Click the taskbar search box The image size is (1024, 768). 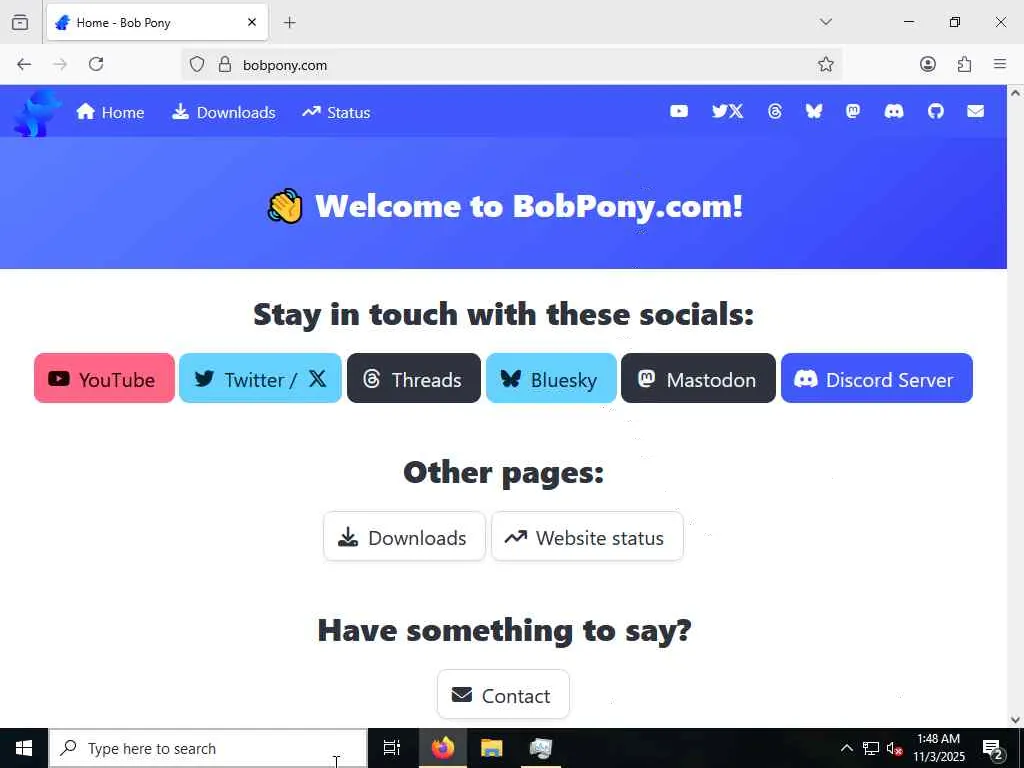(208, 748)
